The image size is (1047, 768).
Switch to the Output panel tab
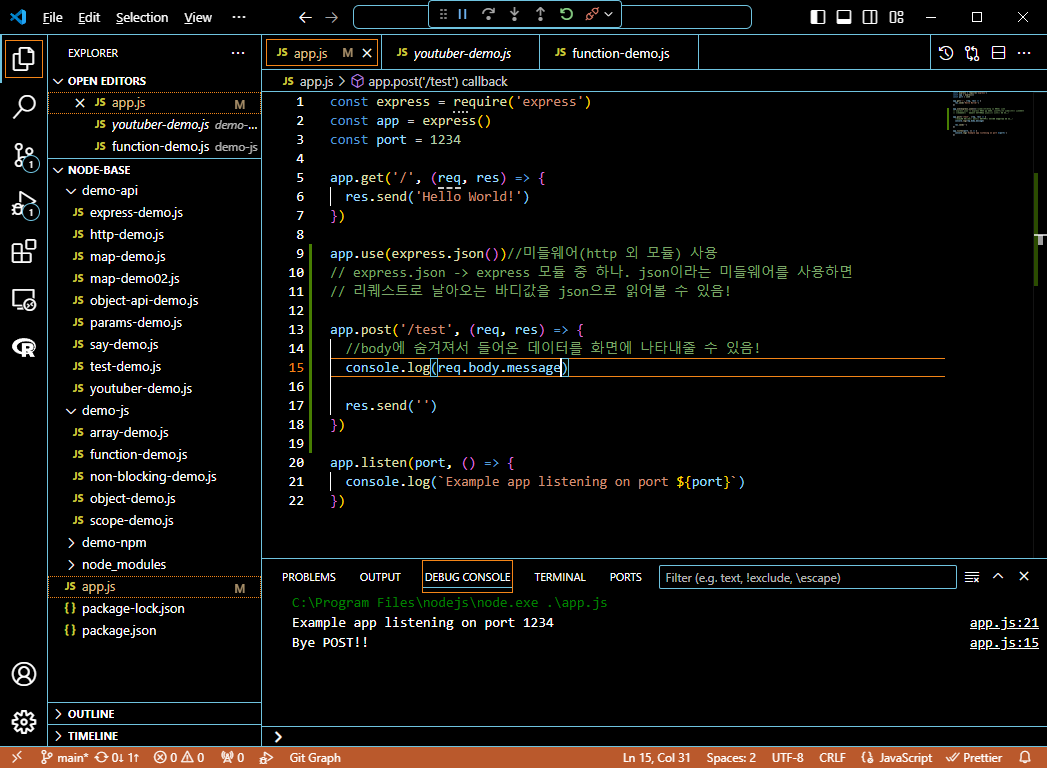point(380,577)
